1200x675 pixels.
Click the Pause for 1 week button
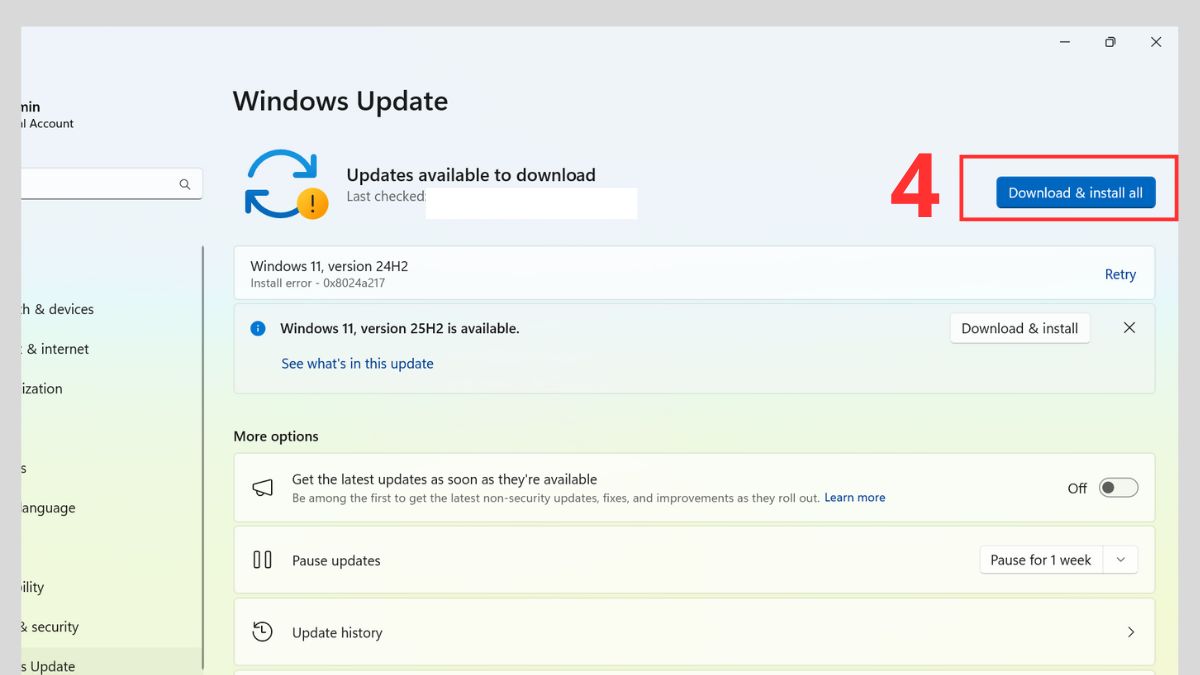[1040, 559]
